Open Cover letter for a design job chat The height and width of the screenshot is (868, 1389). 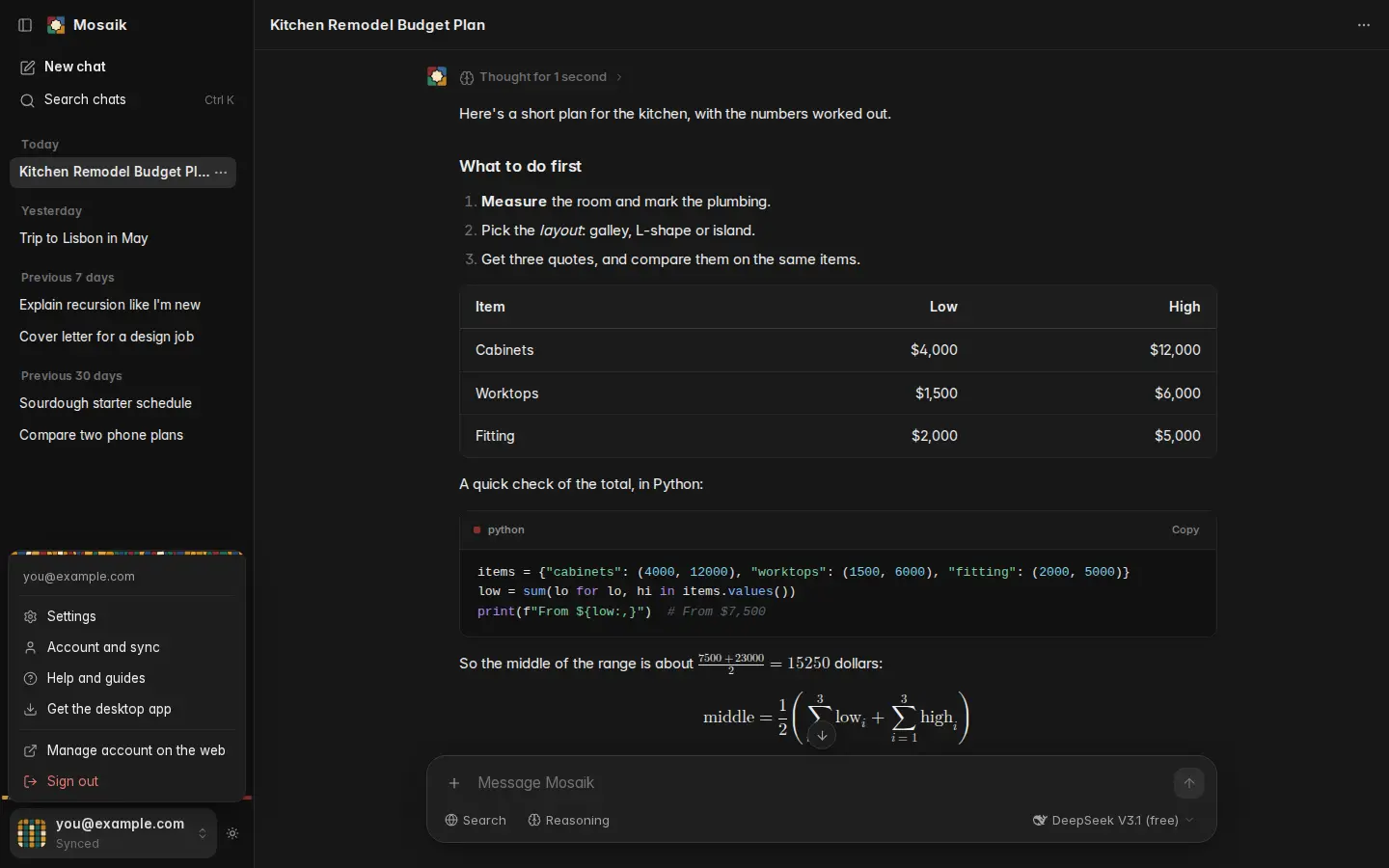(x=123, y=337)
